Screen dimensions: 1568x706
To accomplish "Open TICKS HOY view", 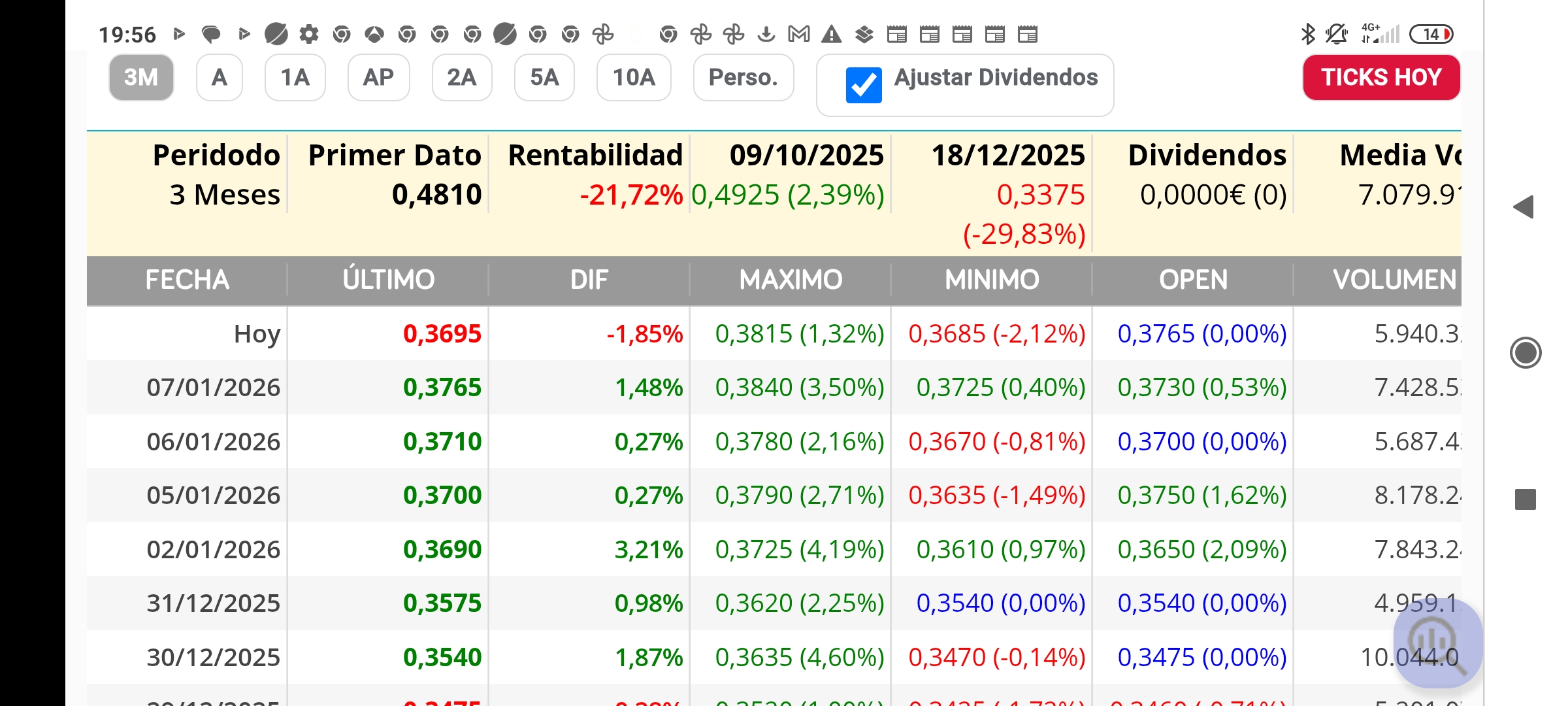I will coord(1381,78).
